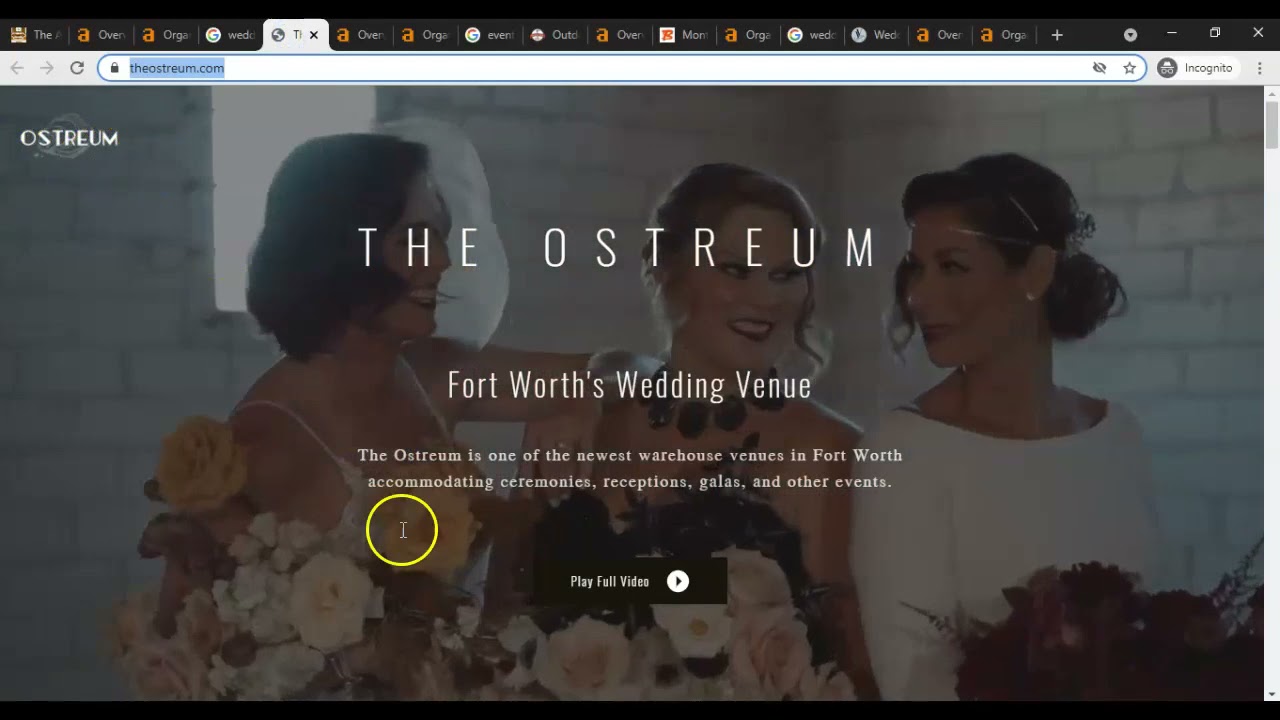1280x720 pixels.
Task: Switch to the Google 'event' tab
Action: point(490,35)
